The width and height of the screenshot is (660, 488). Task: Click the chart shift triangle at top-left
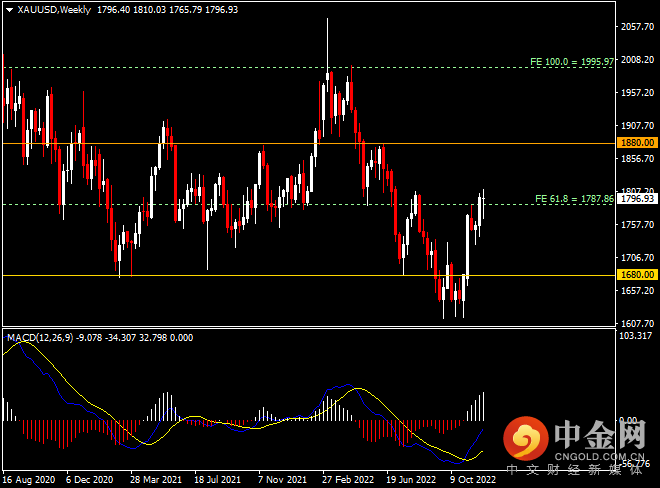click(x=8, y=9)
